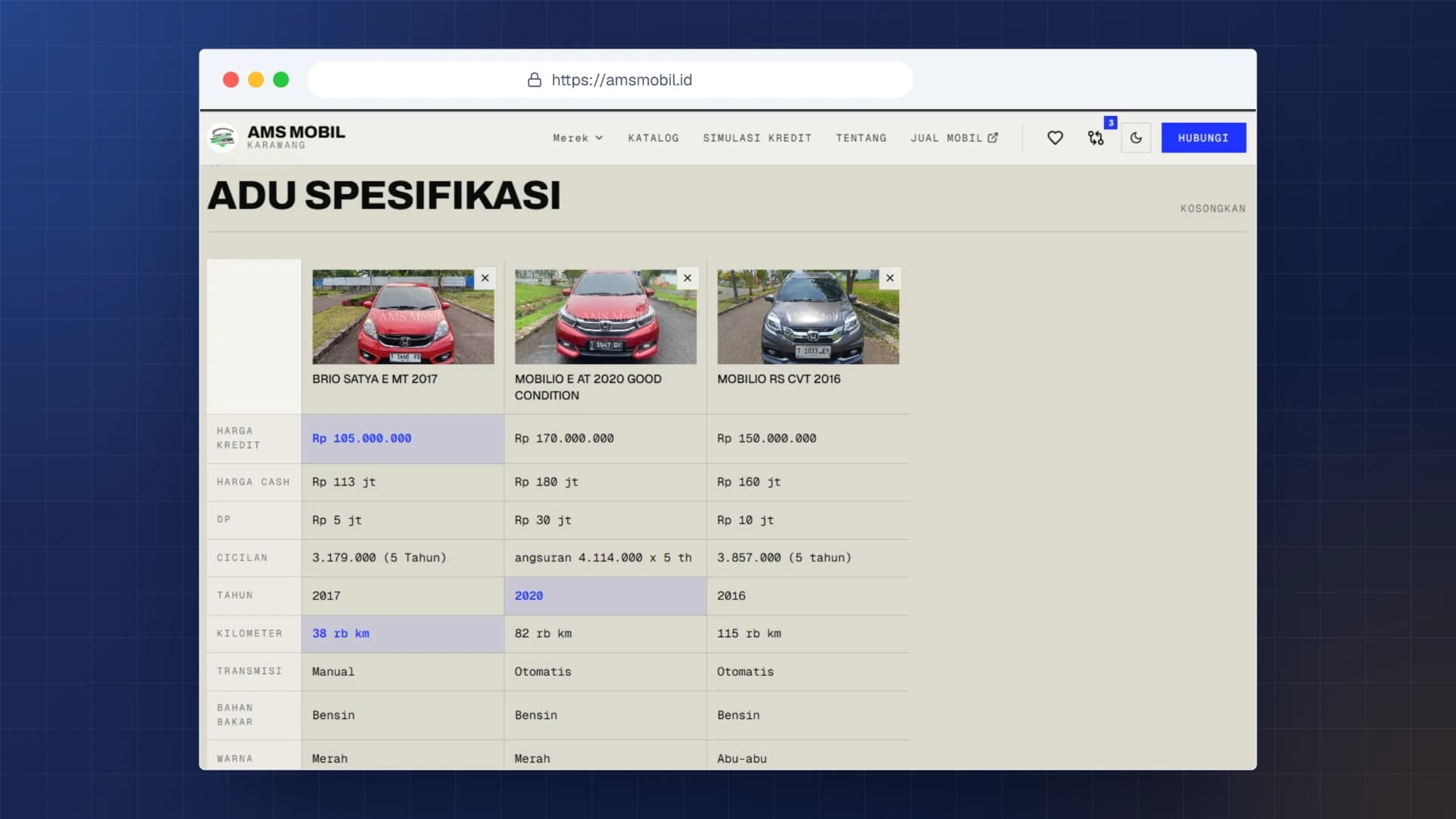The image size is (1456, 819).
Task: Open the favorites heart icon
Action: pyautogui.click(x=1055, y=138)
